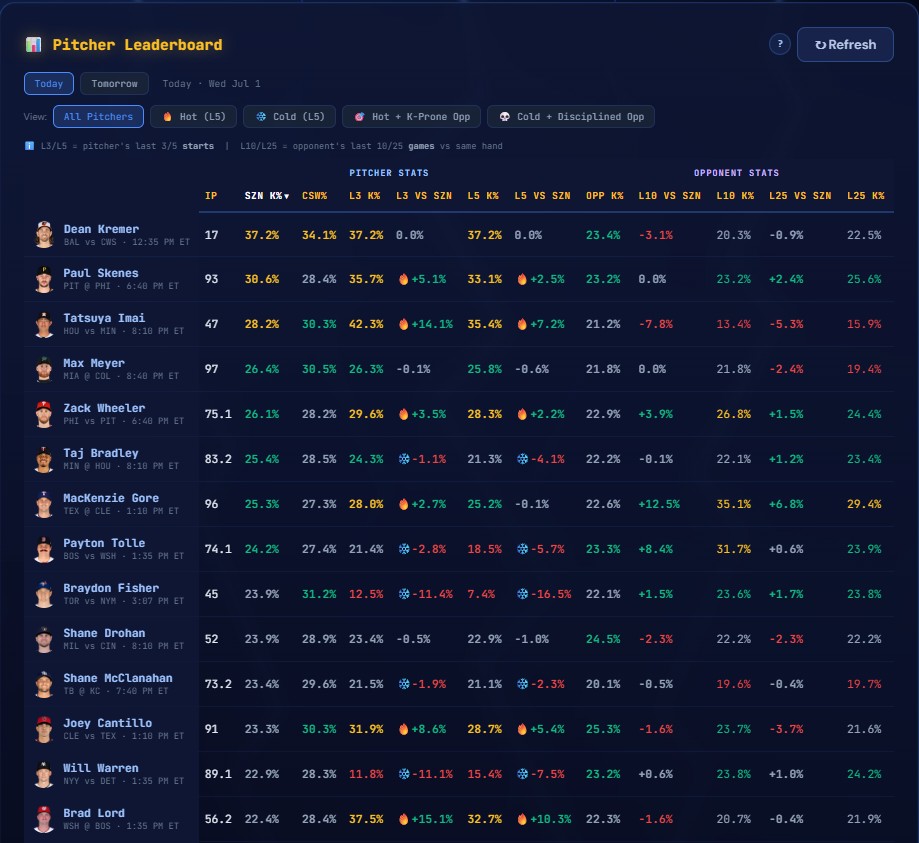Screen dimensions: 919x843
Task: Click MacKenzie Gore's player photo
Action: click(44, 504)
